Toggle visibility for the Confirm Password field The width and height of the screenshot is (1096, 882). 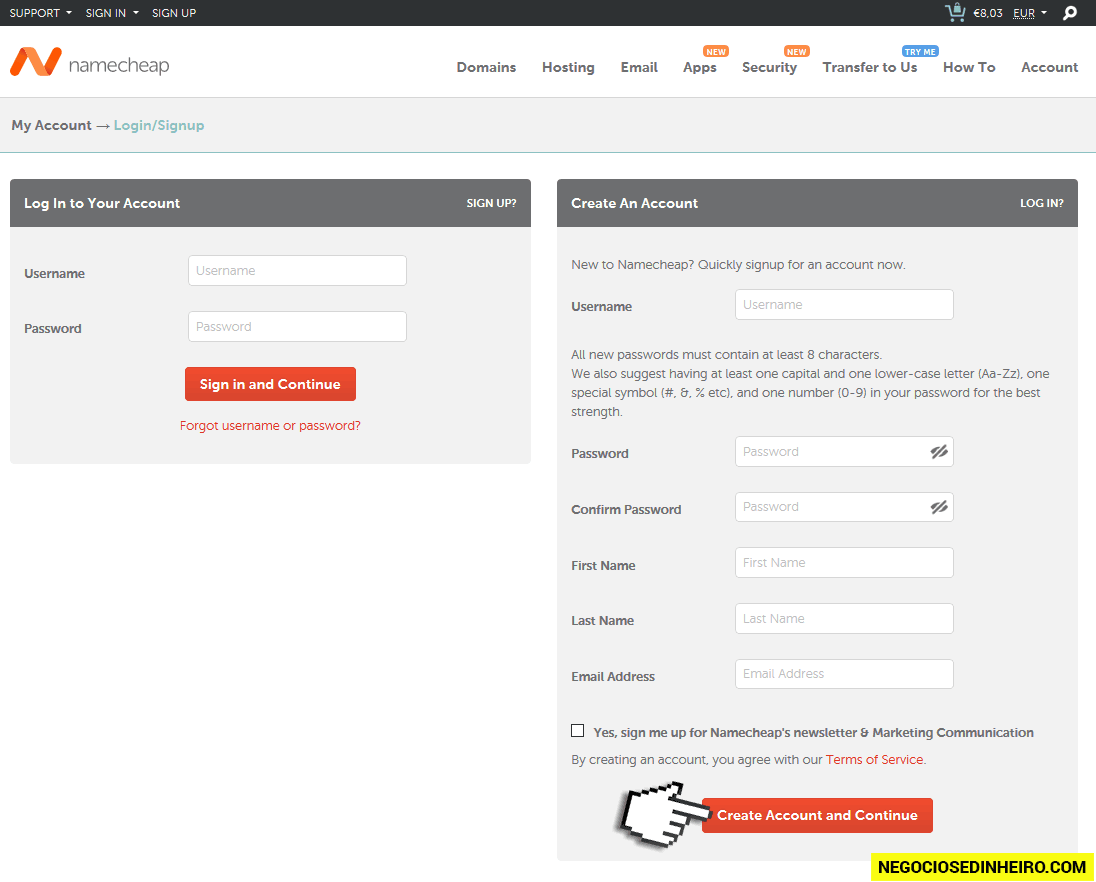(x=939, y=507)
